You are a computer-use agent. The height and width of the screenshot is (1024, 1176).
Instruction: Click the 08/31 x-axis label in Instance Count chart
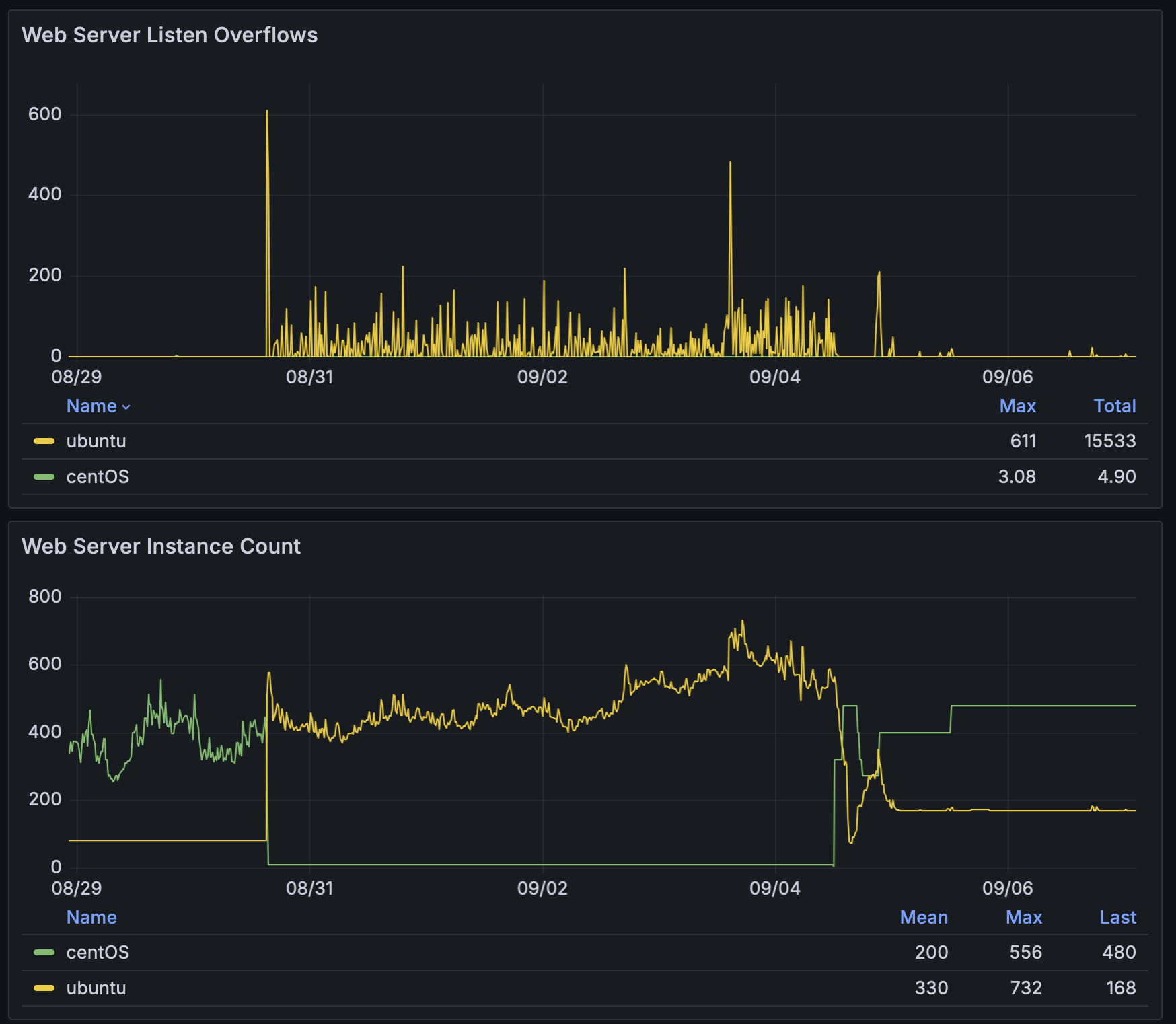[309, 888]
